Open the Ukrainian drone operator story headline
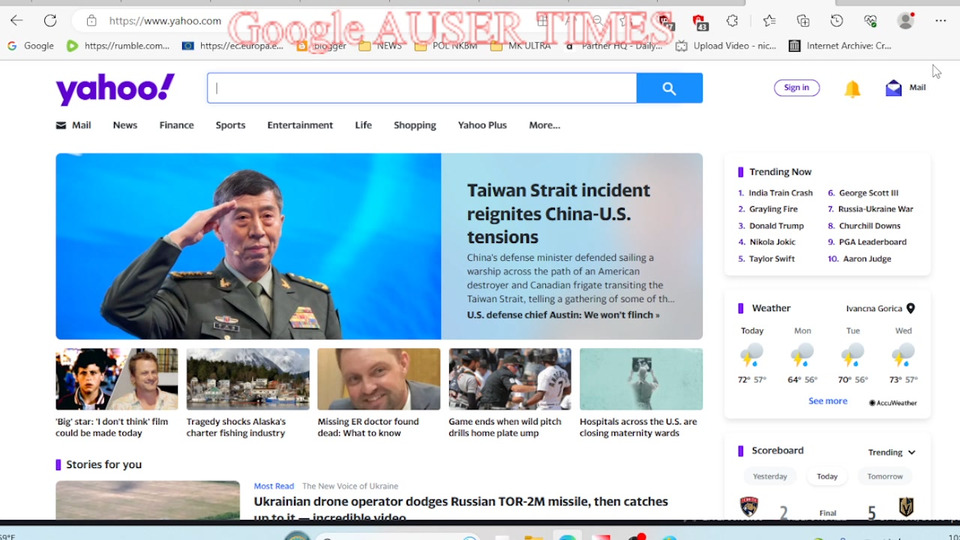Image resolution: width=960 pixels, height=540 pixels. tap(460, 507)
